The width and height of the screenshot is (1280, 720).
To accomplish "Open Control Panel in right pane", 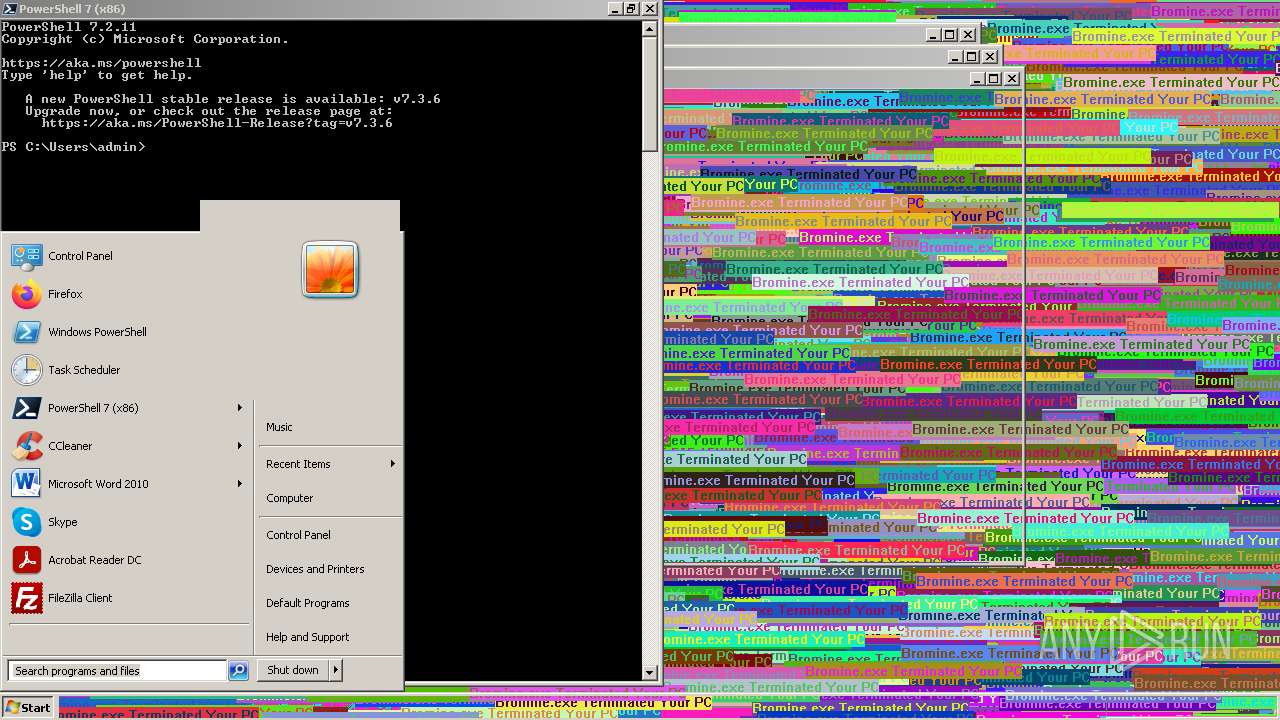I will coord(298,535).
